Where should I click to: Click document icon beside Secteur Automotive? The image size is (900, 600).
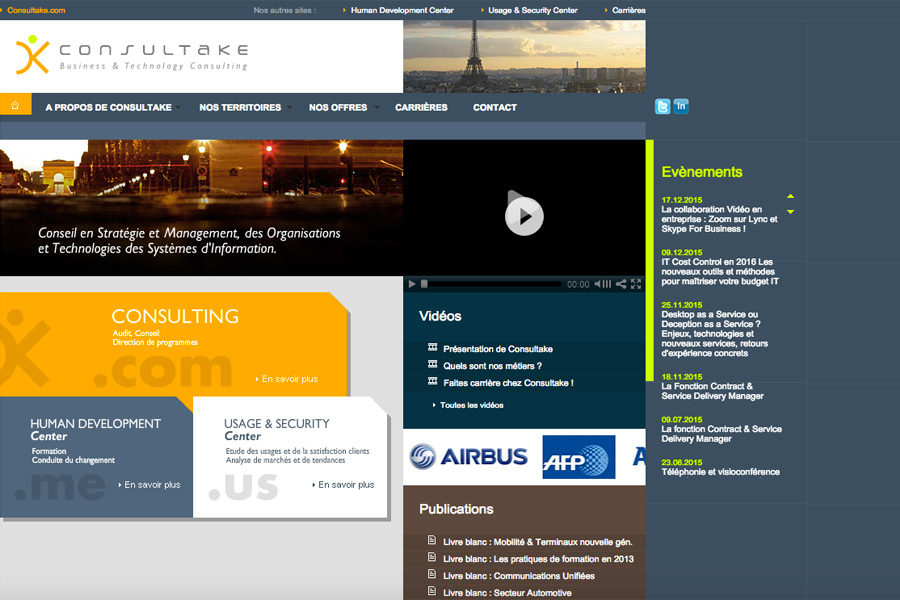pos(432,591)
